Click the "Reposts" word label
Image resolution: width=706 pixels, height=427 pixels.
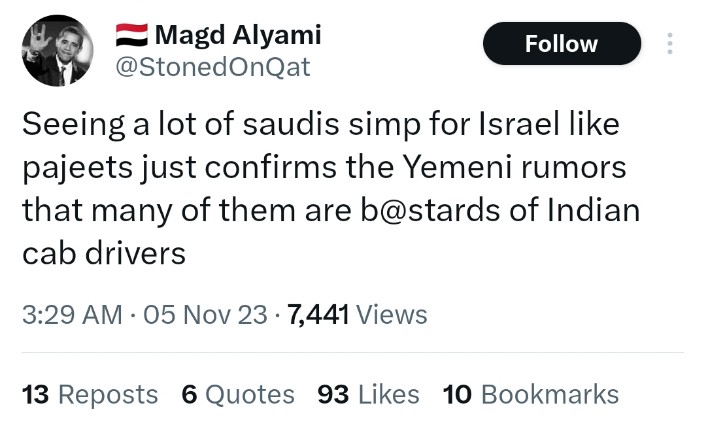[x=108, y=394]
